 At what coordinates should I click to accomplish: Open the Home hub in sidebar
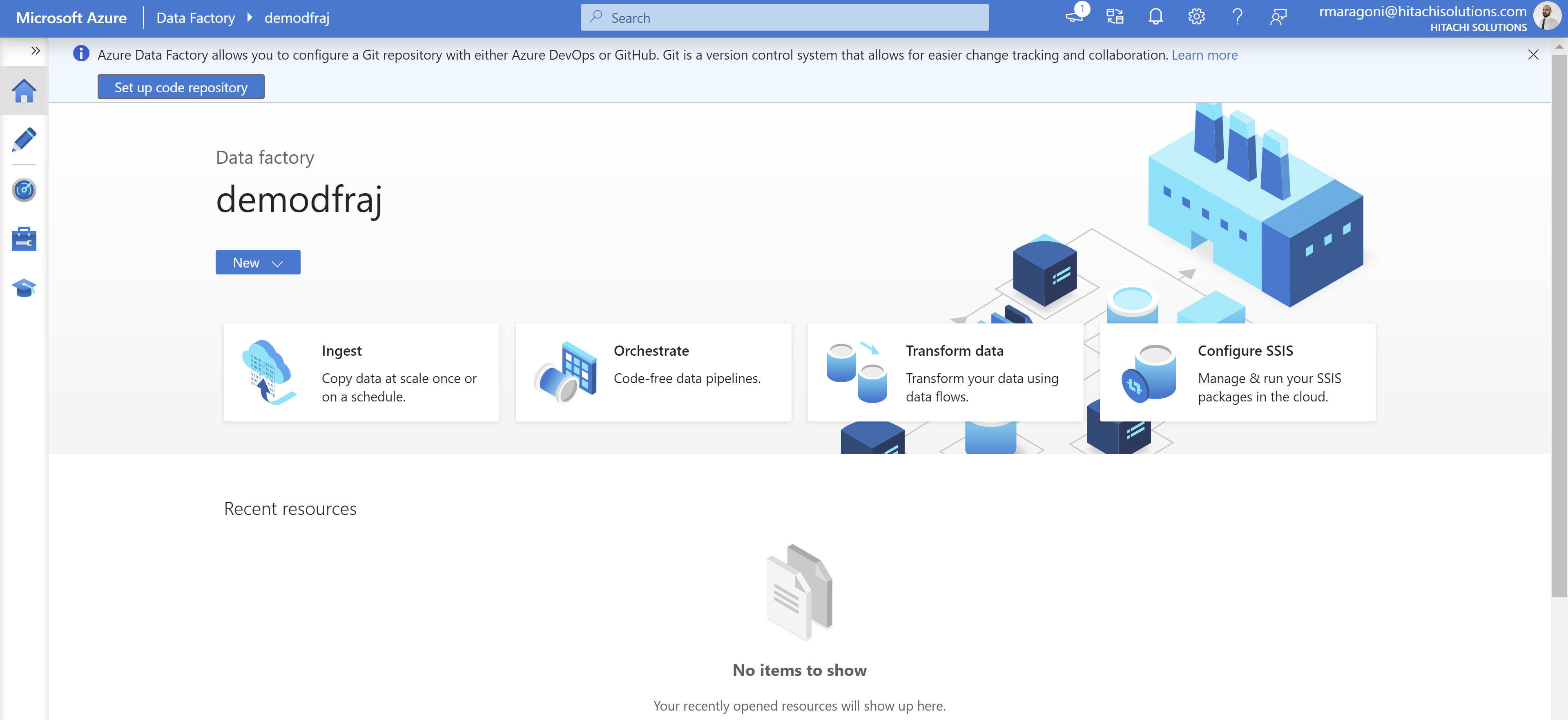pos(24,91)
